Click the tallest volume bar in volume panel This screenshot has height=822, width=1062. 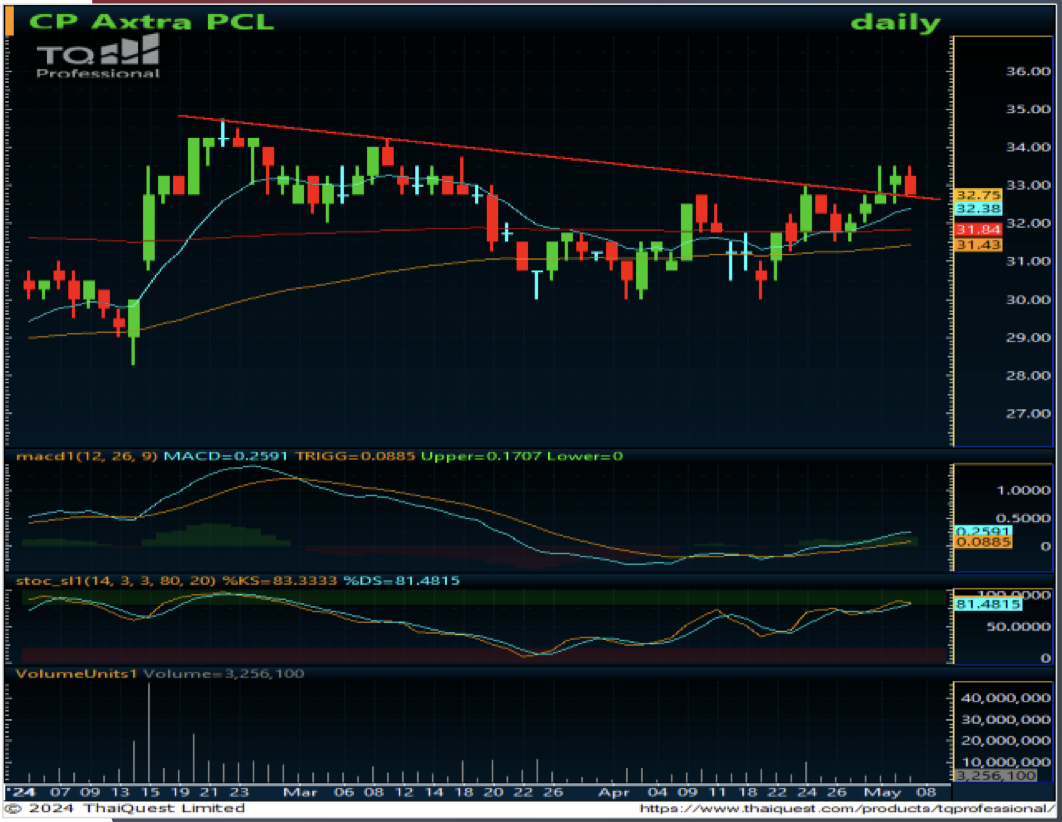tap(149, 733)
